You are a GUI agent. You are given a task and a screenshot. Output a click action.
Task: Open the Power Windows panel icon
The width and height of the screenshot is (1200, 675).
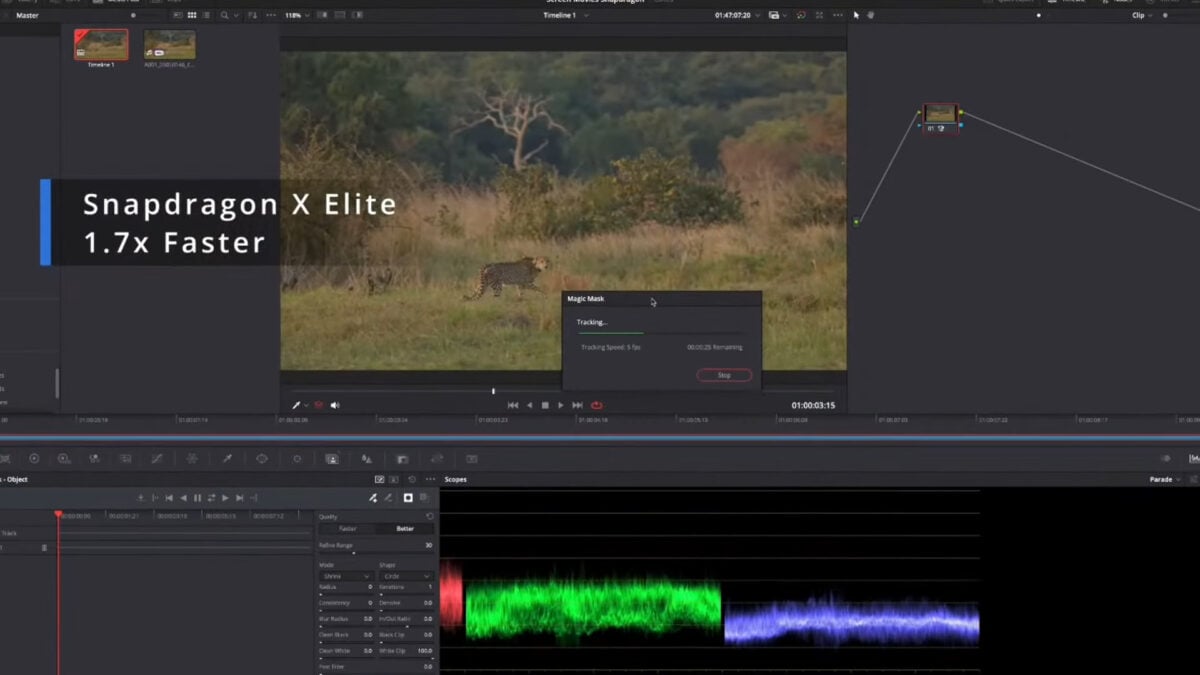click(262, 458)
